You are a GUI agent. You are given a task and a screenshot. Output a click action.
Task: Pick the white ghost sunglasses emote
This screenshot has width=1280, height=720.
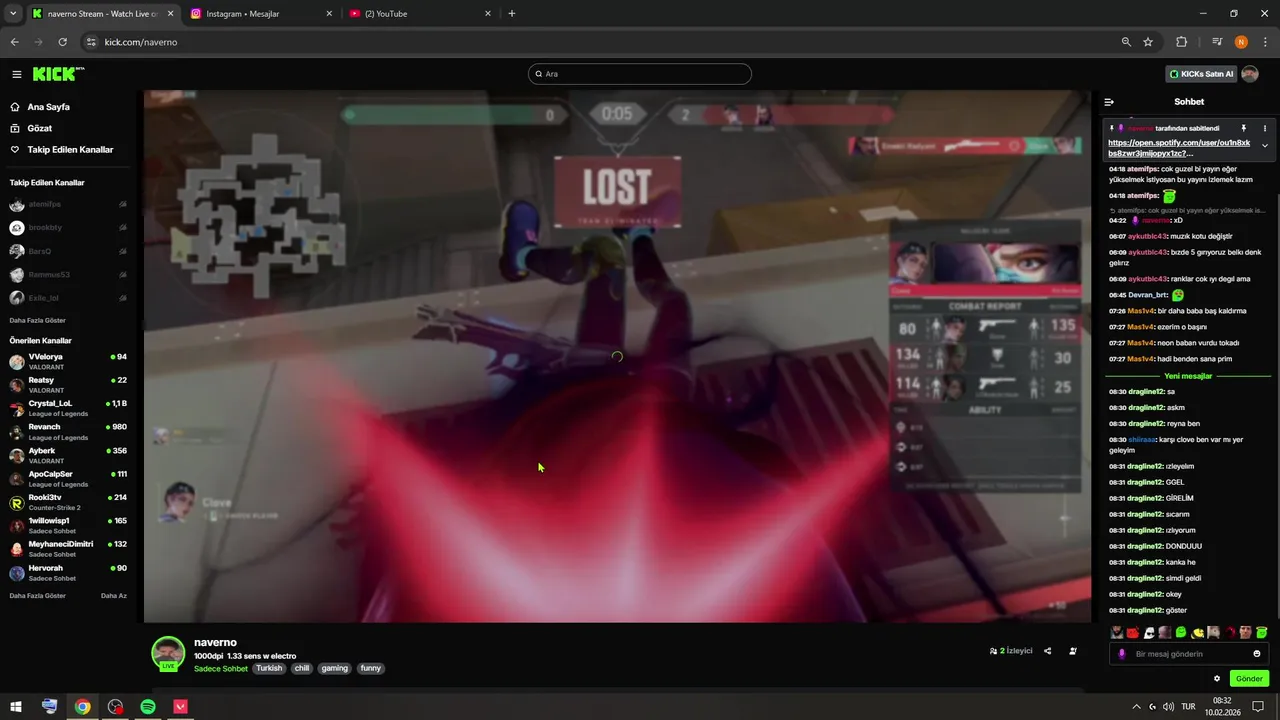pyautogui.click(x=1149, y=632)
